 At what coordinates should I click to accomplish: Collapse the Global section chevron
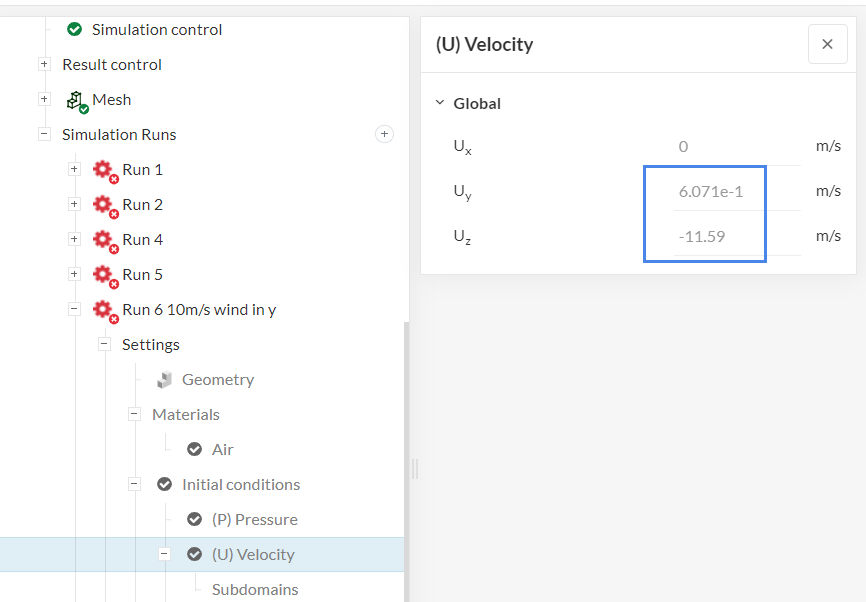(439, 103)
